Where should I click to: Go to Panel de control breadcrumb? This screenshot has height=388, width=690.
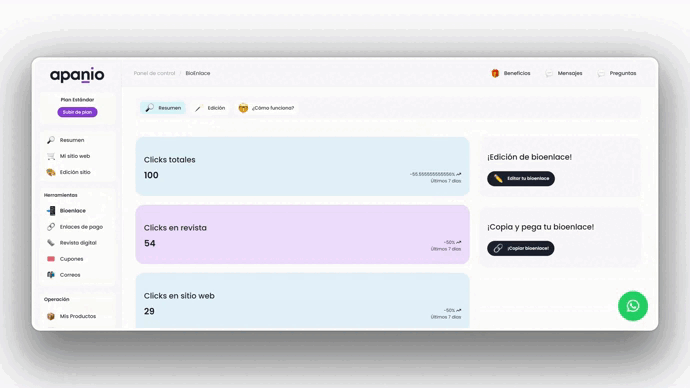tap(154, 73)
